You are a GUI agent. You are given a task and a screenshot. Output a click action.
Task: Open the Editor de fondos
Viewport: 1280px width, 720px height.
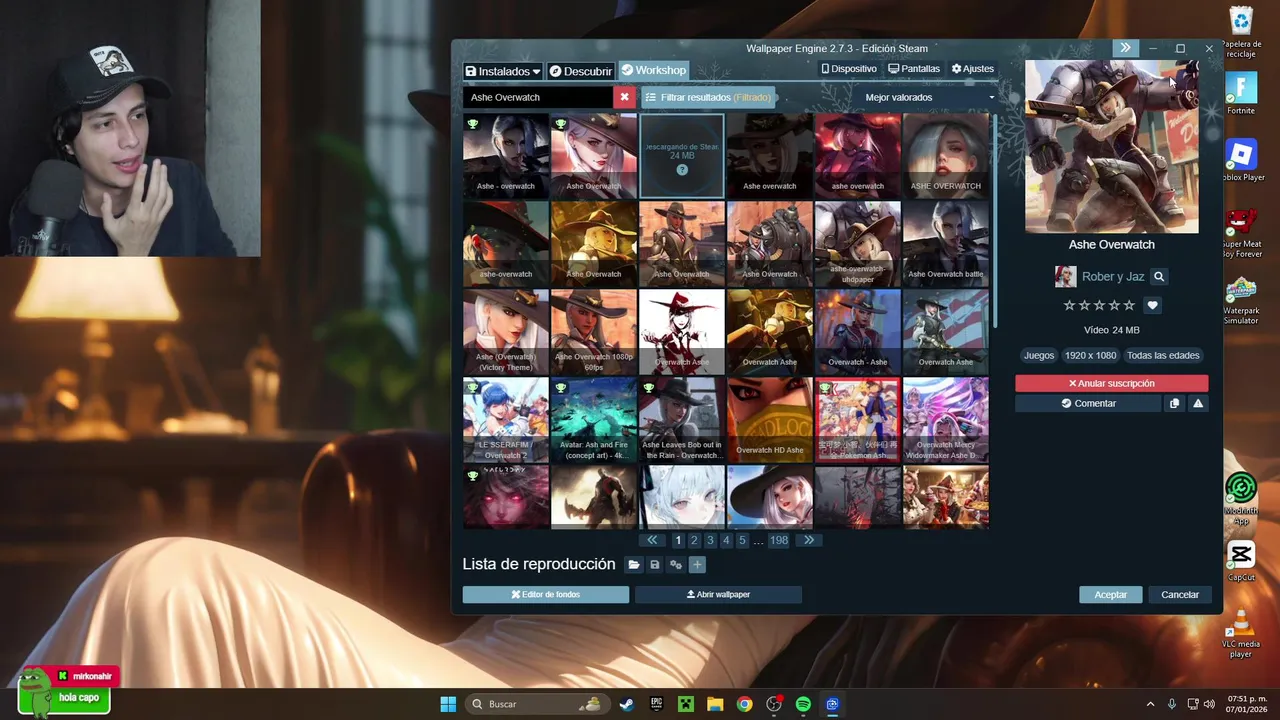click(546, 594)
